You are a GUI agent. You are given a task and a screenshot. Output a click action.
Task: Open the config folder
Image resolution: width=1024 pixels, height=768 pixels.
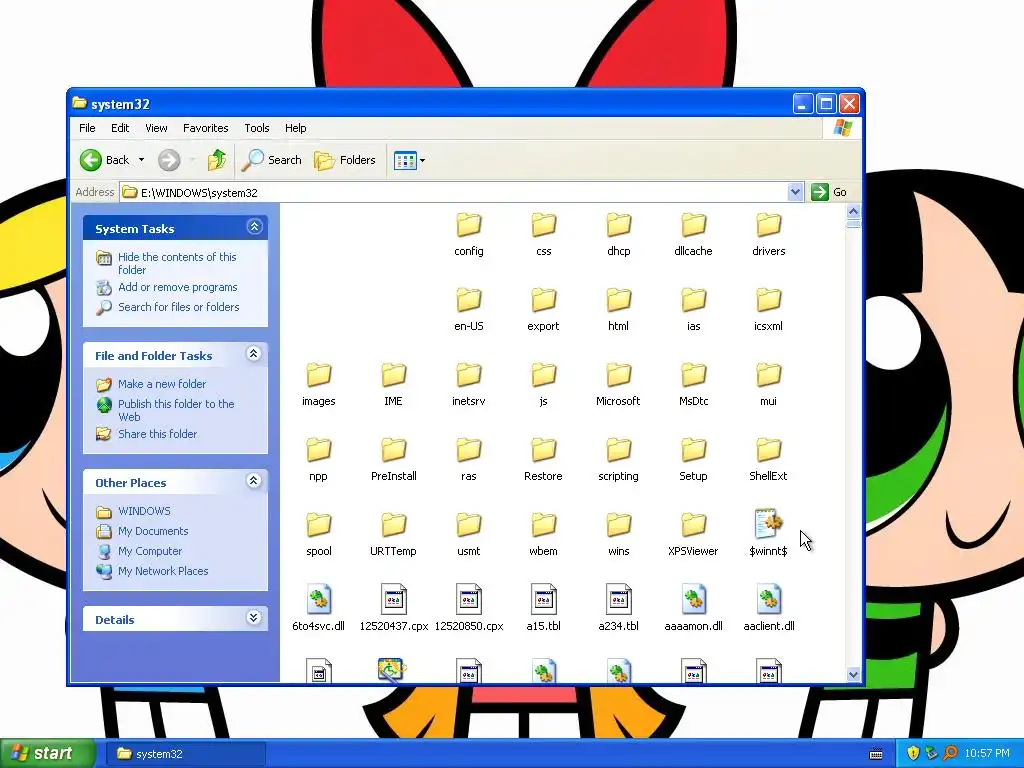pyautogui.click(x=469, y=234)
